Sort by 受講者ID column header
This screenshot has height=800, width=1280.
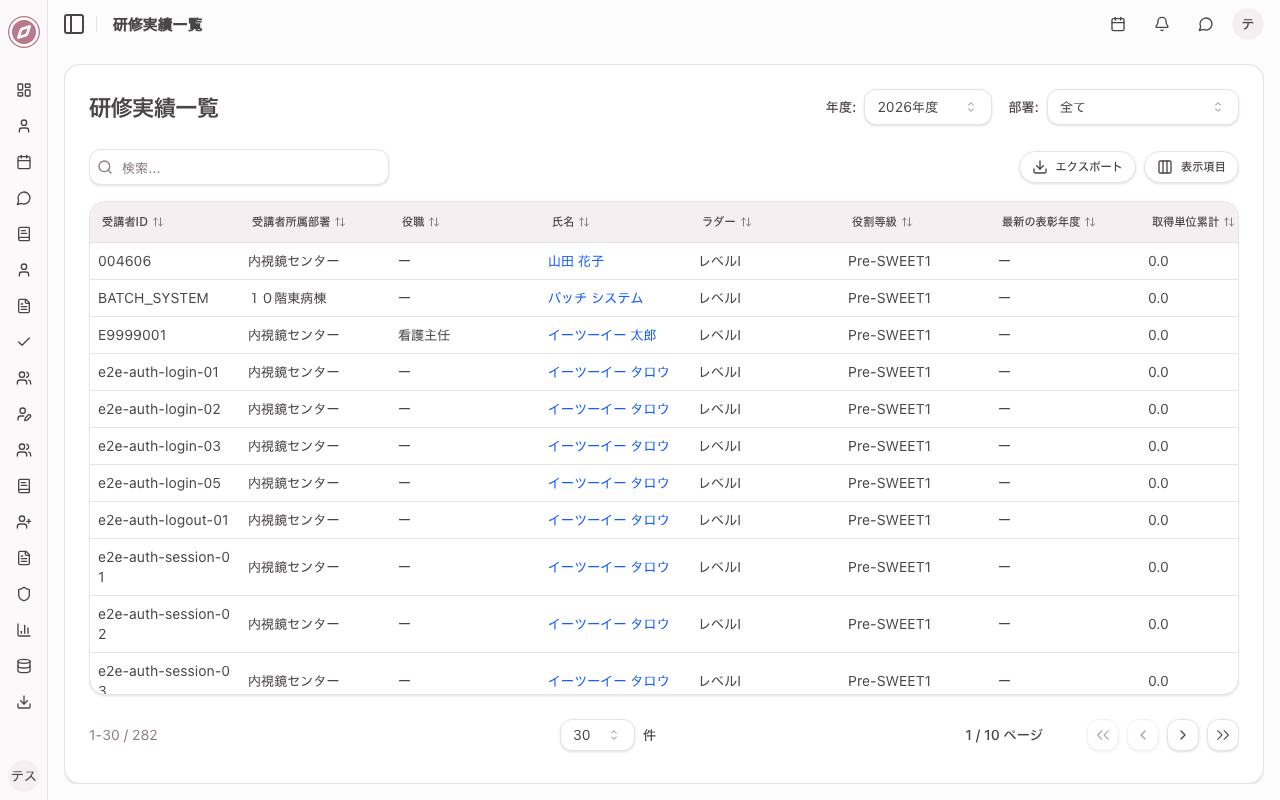pos(133,222)
